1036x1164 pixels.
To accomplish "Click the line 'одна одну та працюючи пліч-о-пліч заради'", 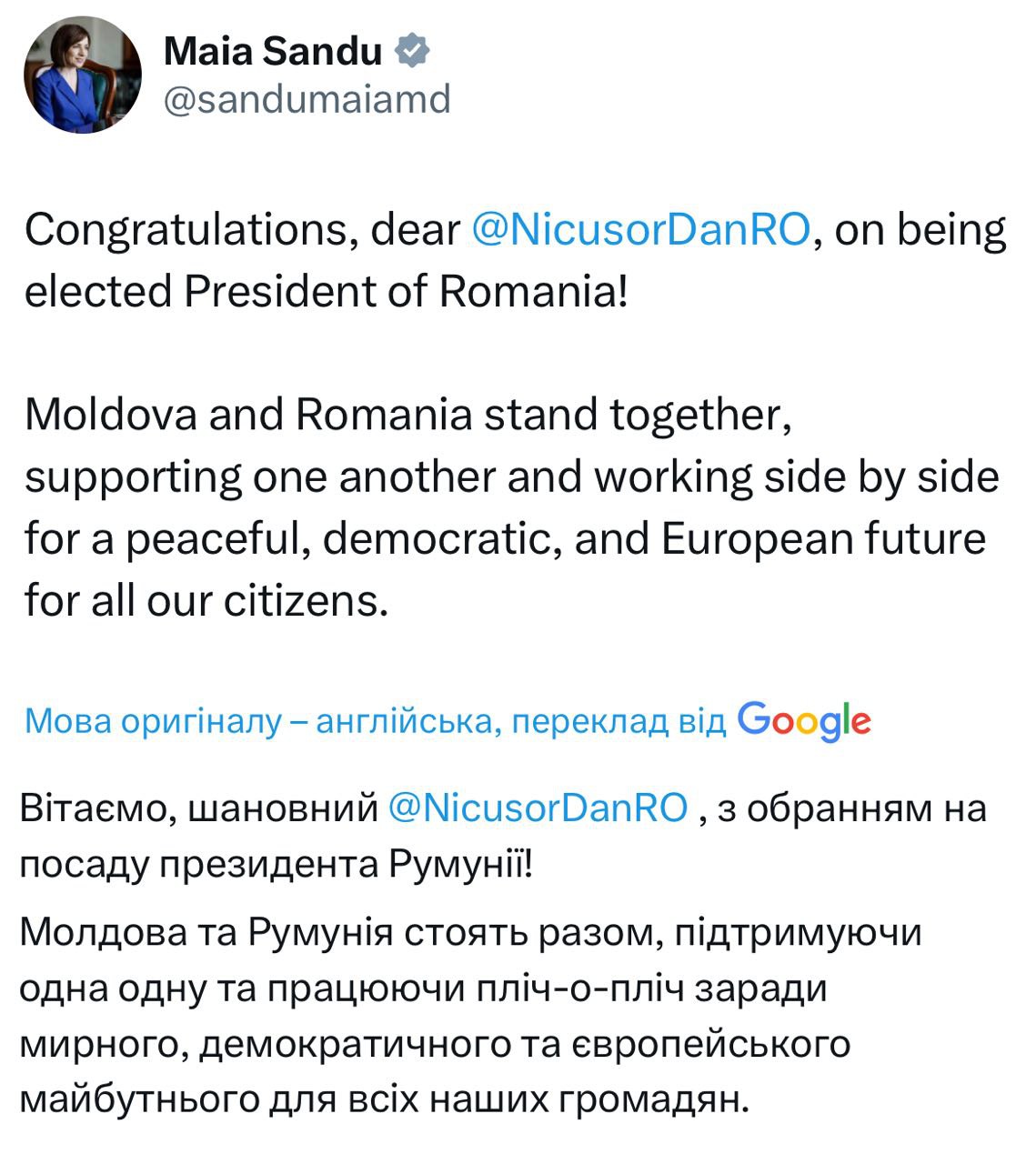I will click(x=423, y=988).
